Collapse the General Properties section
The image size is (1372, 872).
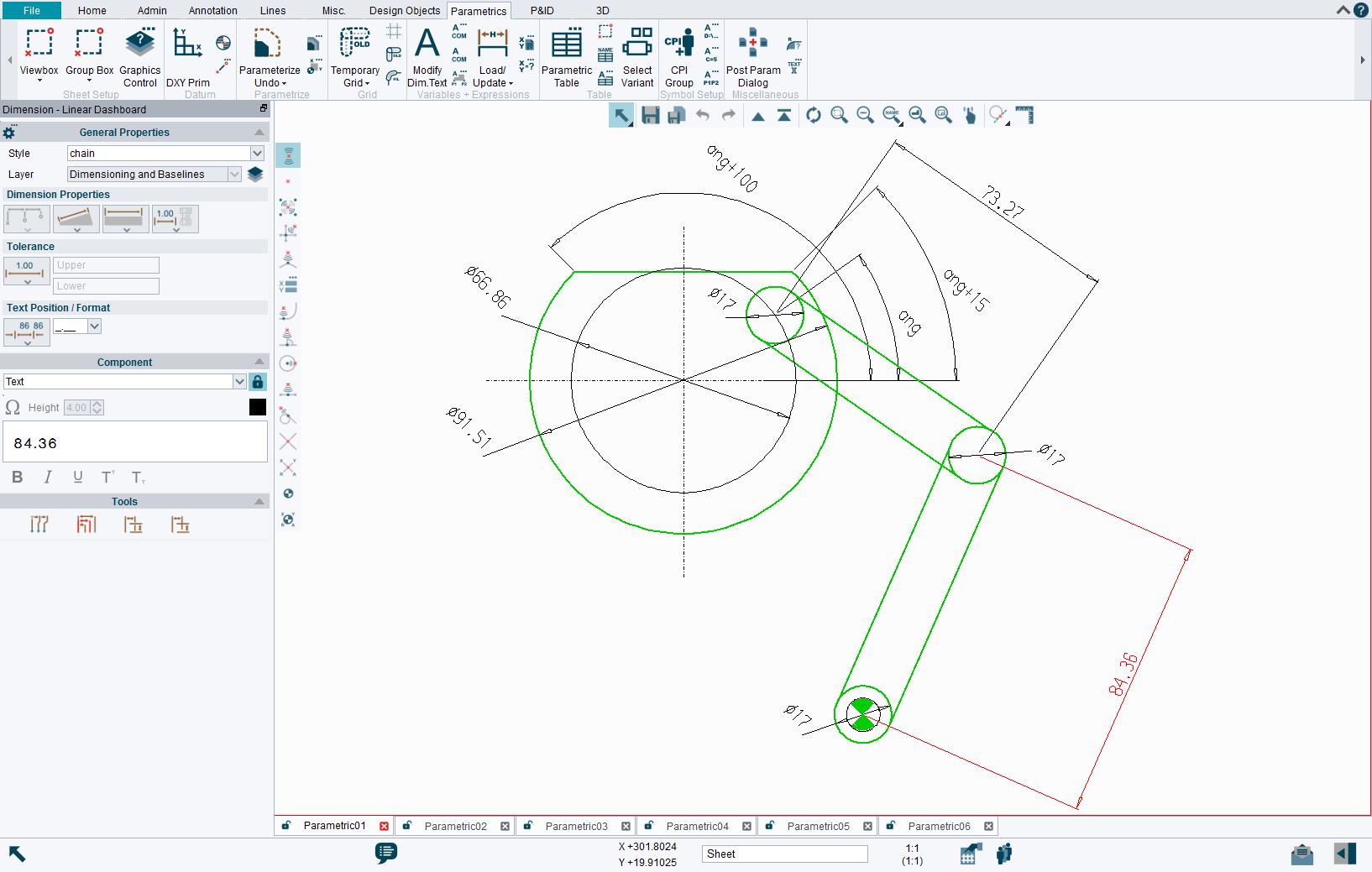click(260, 132)
